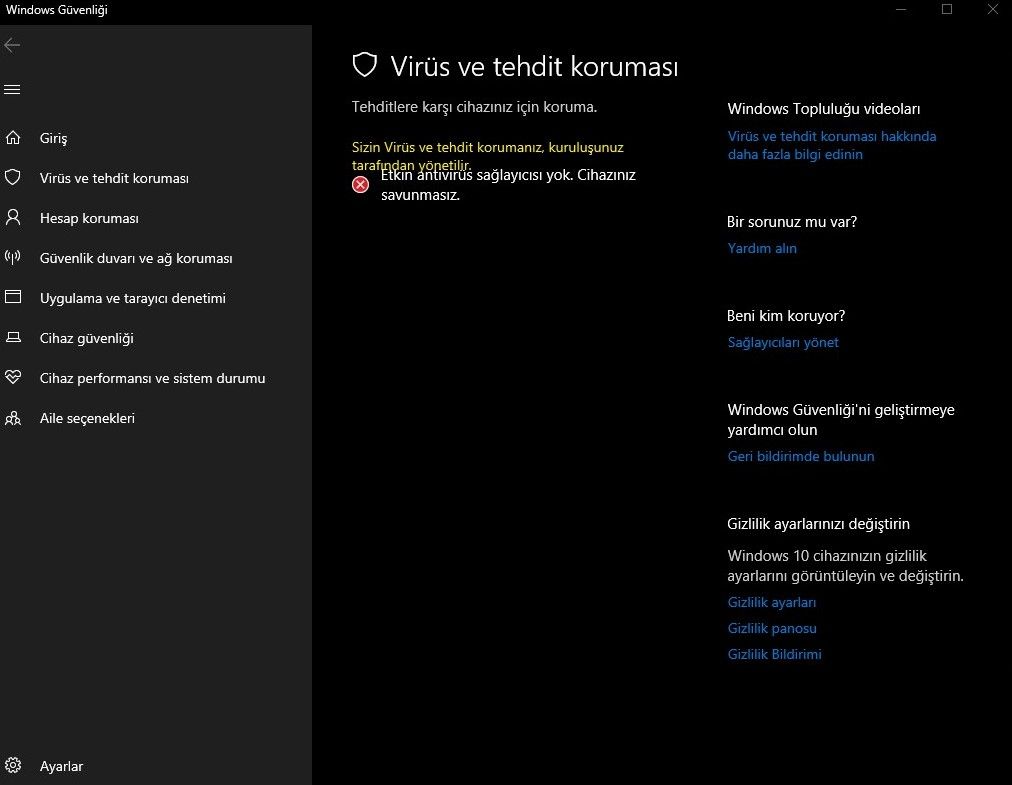The width and height of the screenshot is (1012, 785).
Task: Click the Ayarlar gear icon
Action: pos(13,766)
